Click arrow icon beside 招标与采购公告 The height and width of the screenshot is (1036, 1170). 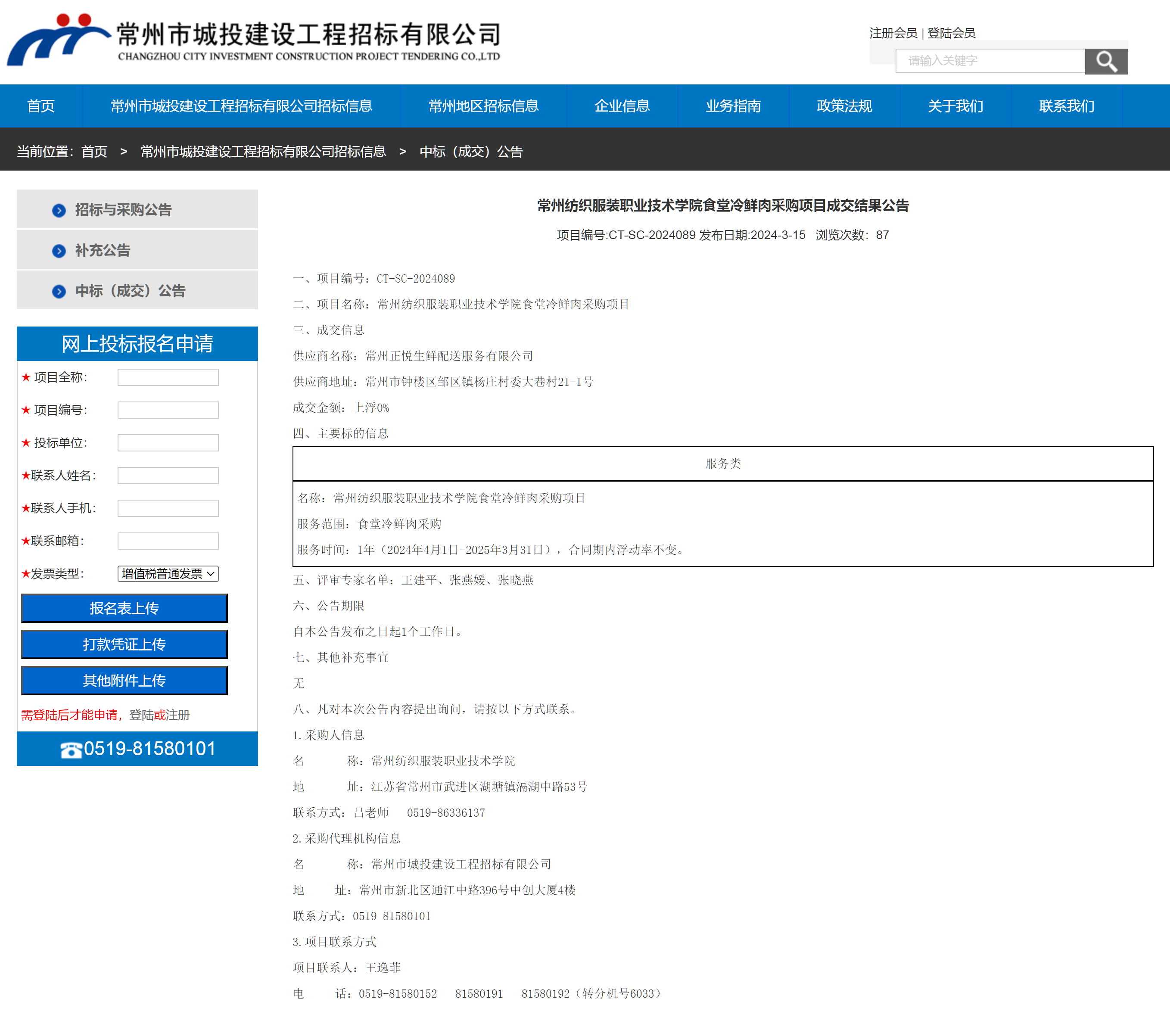(x=59, y=210)
